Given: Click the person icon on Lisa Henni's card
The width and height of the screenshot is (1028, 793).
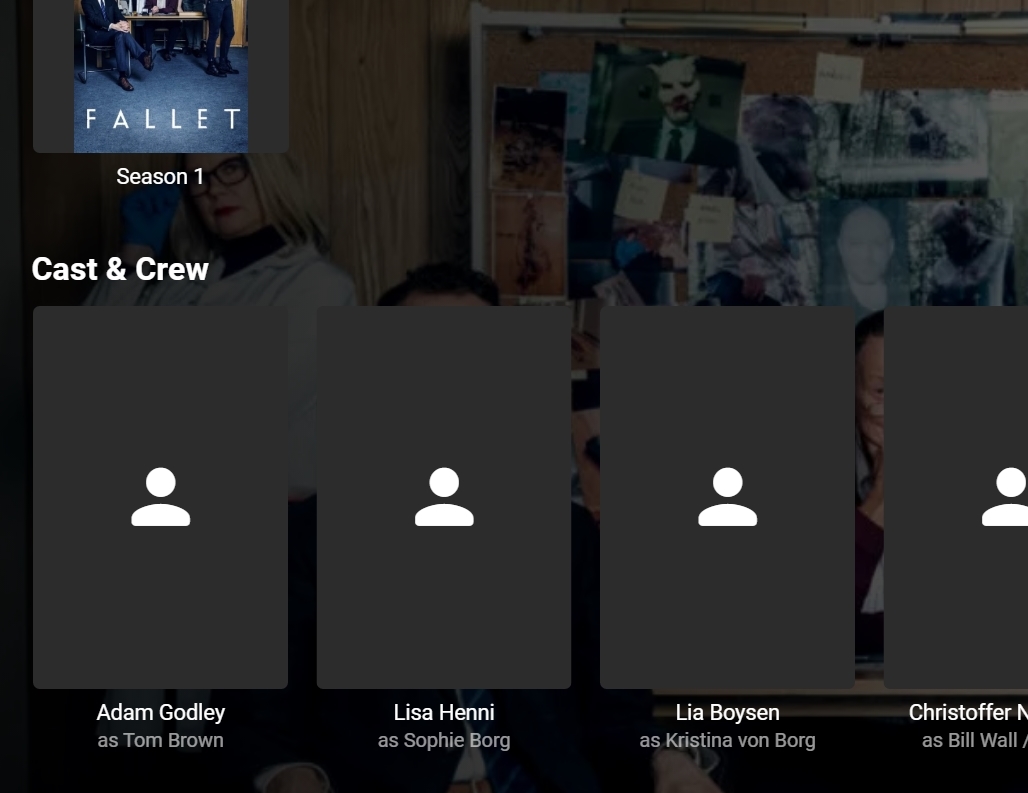Looking at the screenshot, I should (x=444, y=497).
